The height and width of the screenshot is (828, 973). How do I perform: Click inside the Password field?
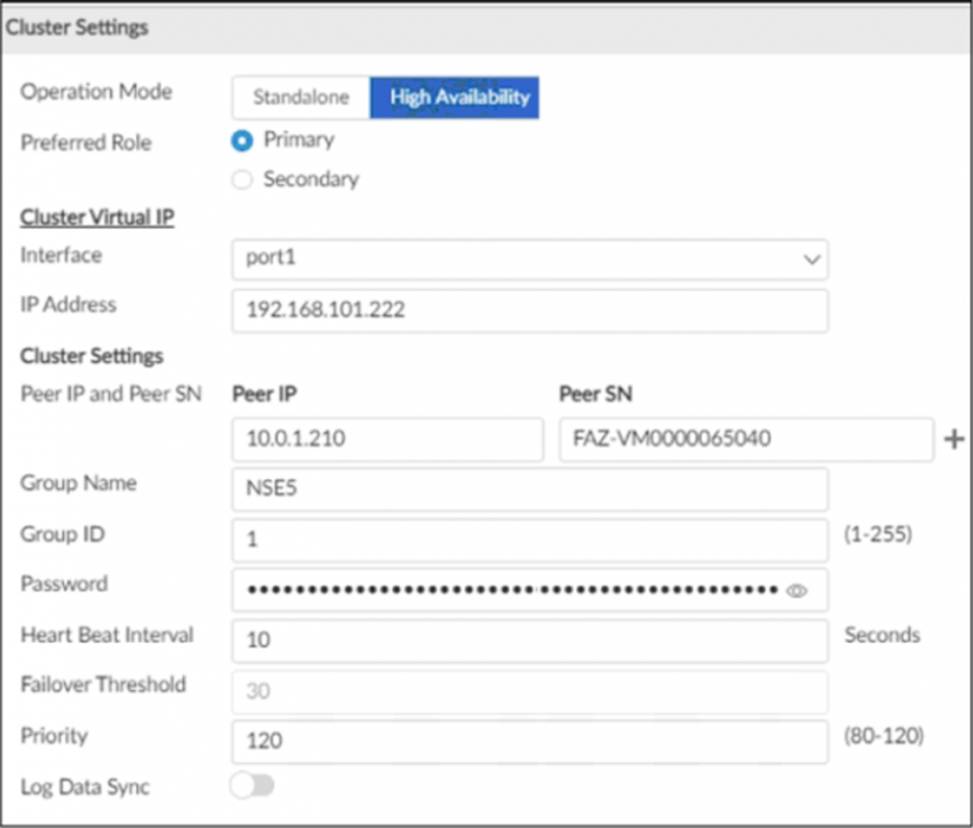[x=510, y=590]
